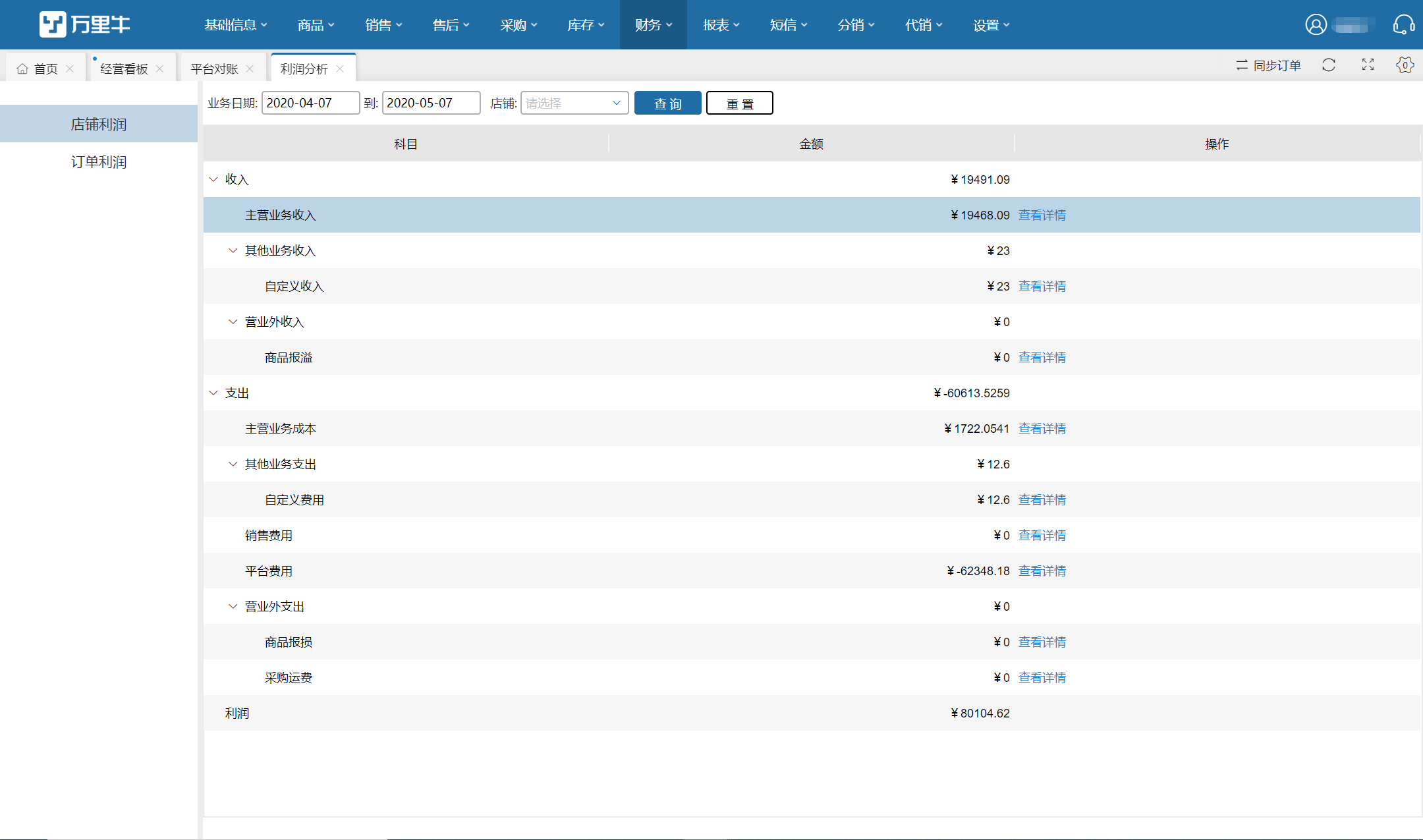View details for 主营业务成本
Viewport: 1423px width, 840px height.
point(1042,428)
